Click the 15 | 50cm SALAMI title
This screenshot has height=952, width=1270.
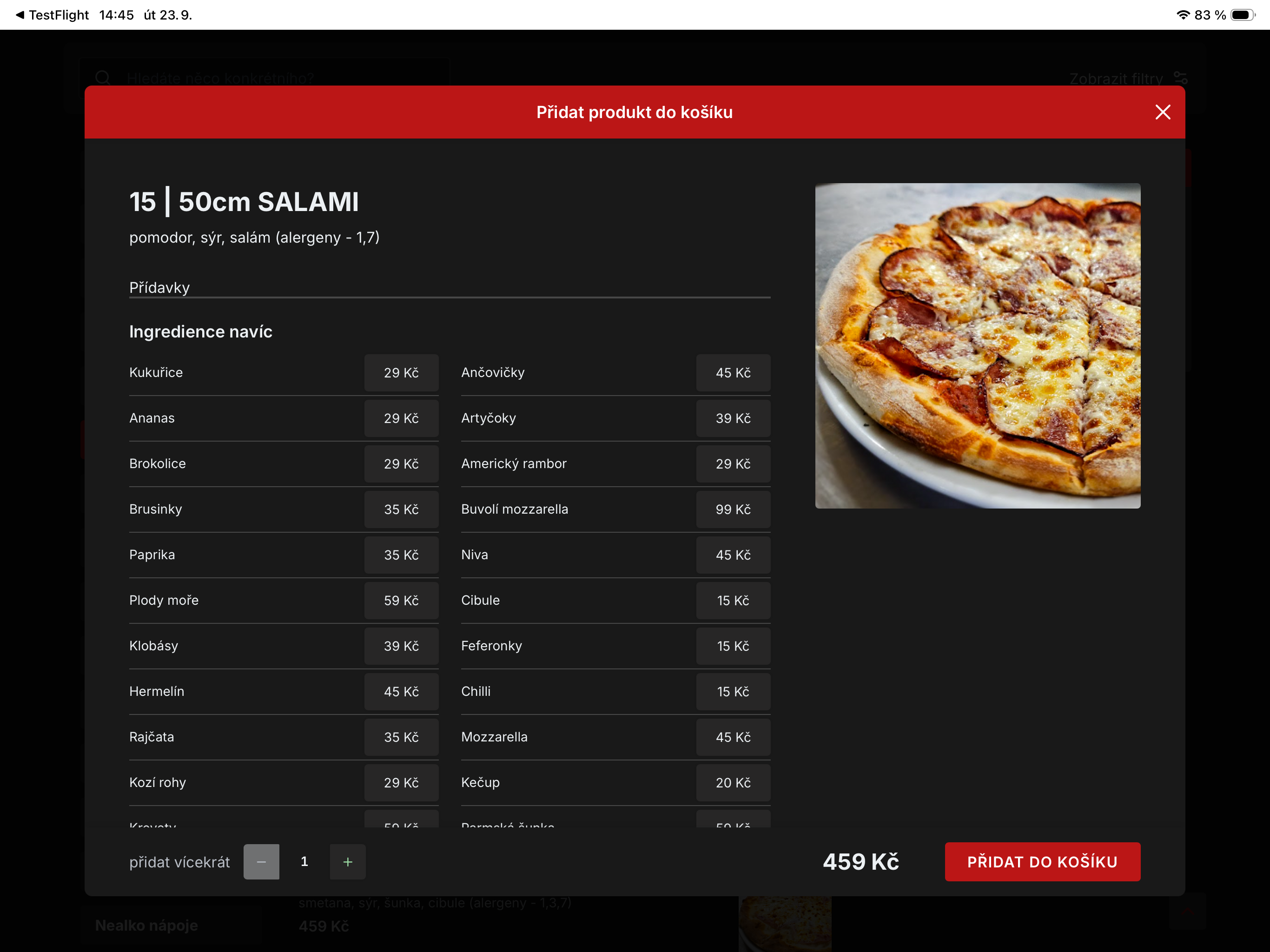(244, 202)
